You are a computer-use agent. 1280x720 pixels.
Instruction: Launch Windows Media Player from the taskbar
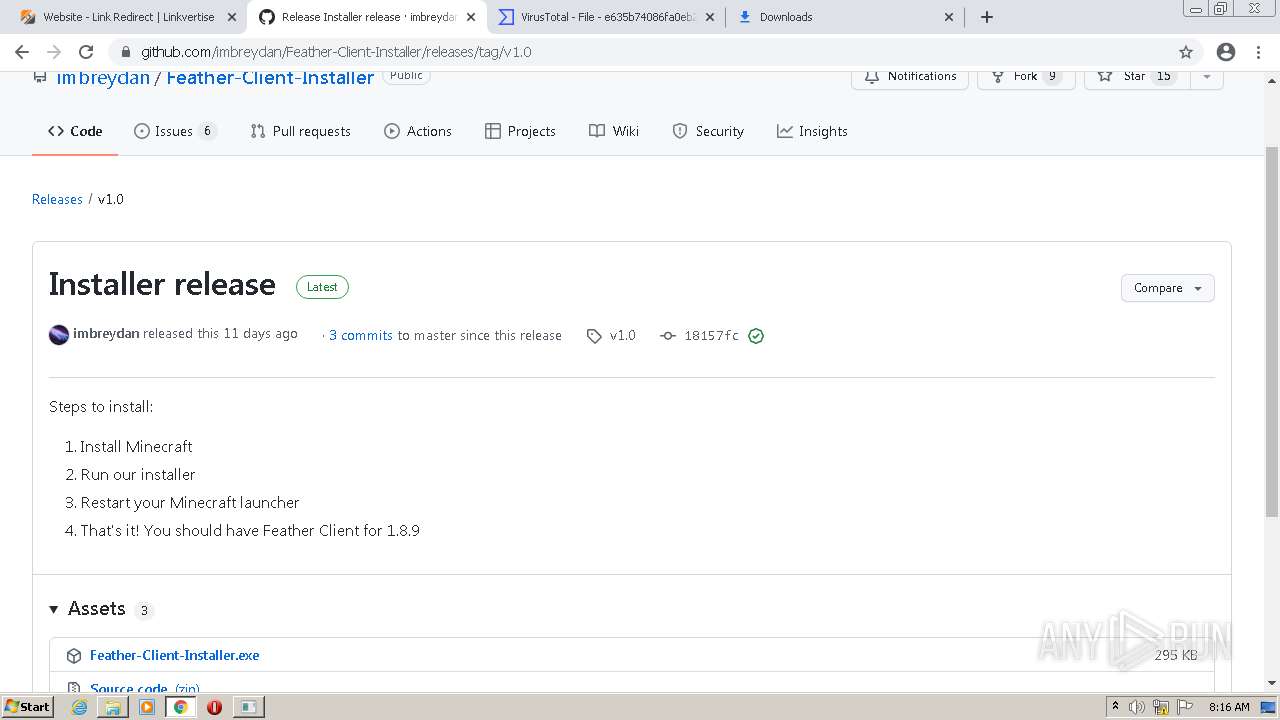coord(147,707)
